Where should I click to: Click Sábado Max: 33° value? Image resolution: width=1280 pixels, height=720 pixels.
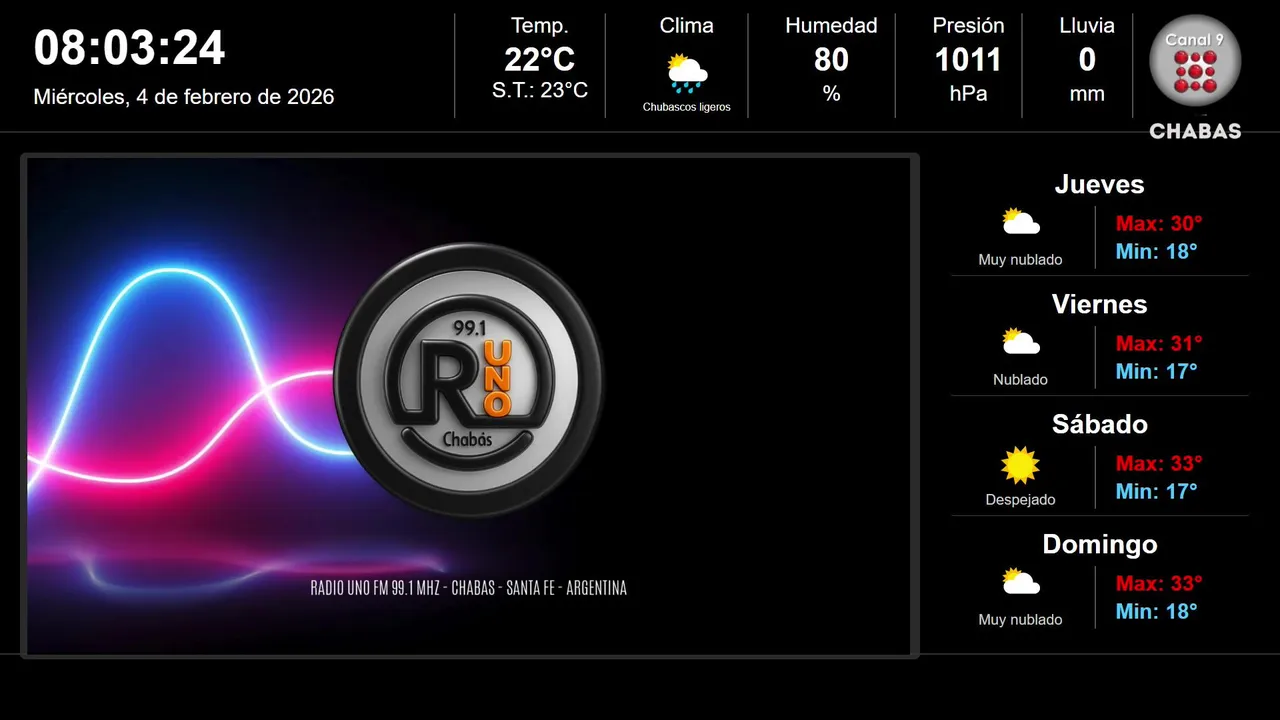[x=1159, y=463]
